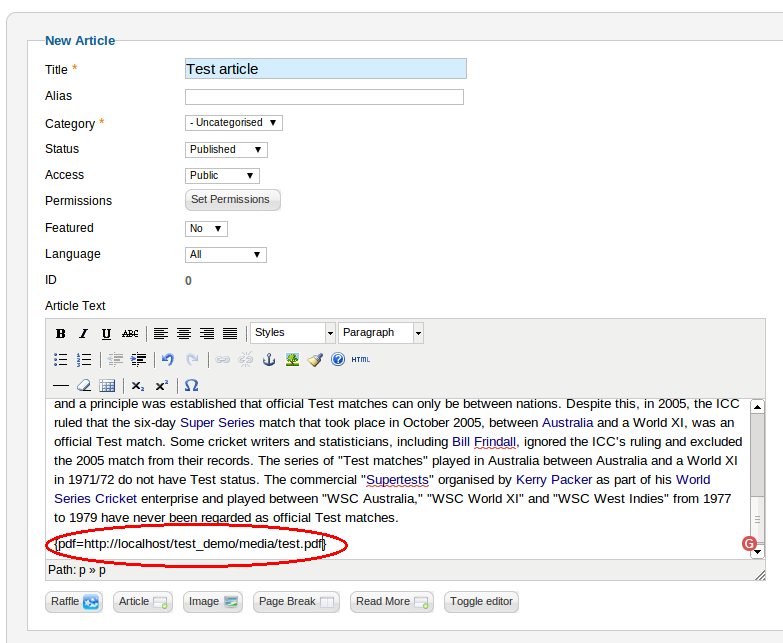Click the Alias input field
The height and width of the screenshot is (643, 783).
(324, 97)
